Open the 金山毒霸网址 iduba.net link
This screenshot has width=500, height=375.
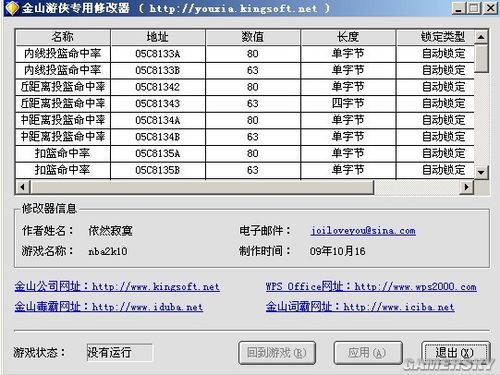click(x=109, y=307)
